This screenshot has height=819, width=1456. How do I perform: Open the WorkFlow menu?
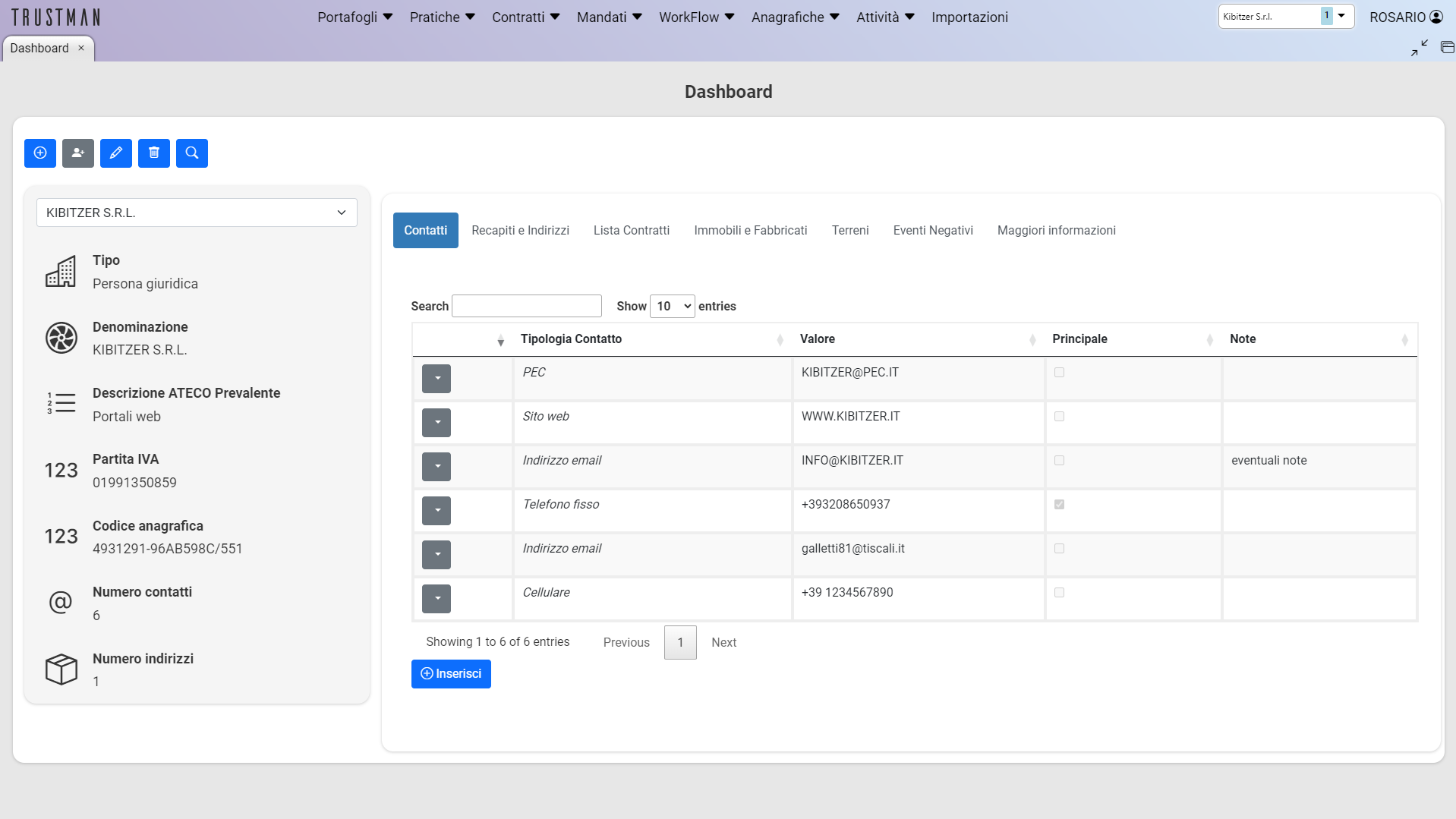point(696,17)
